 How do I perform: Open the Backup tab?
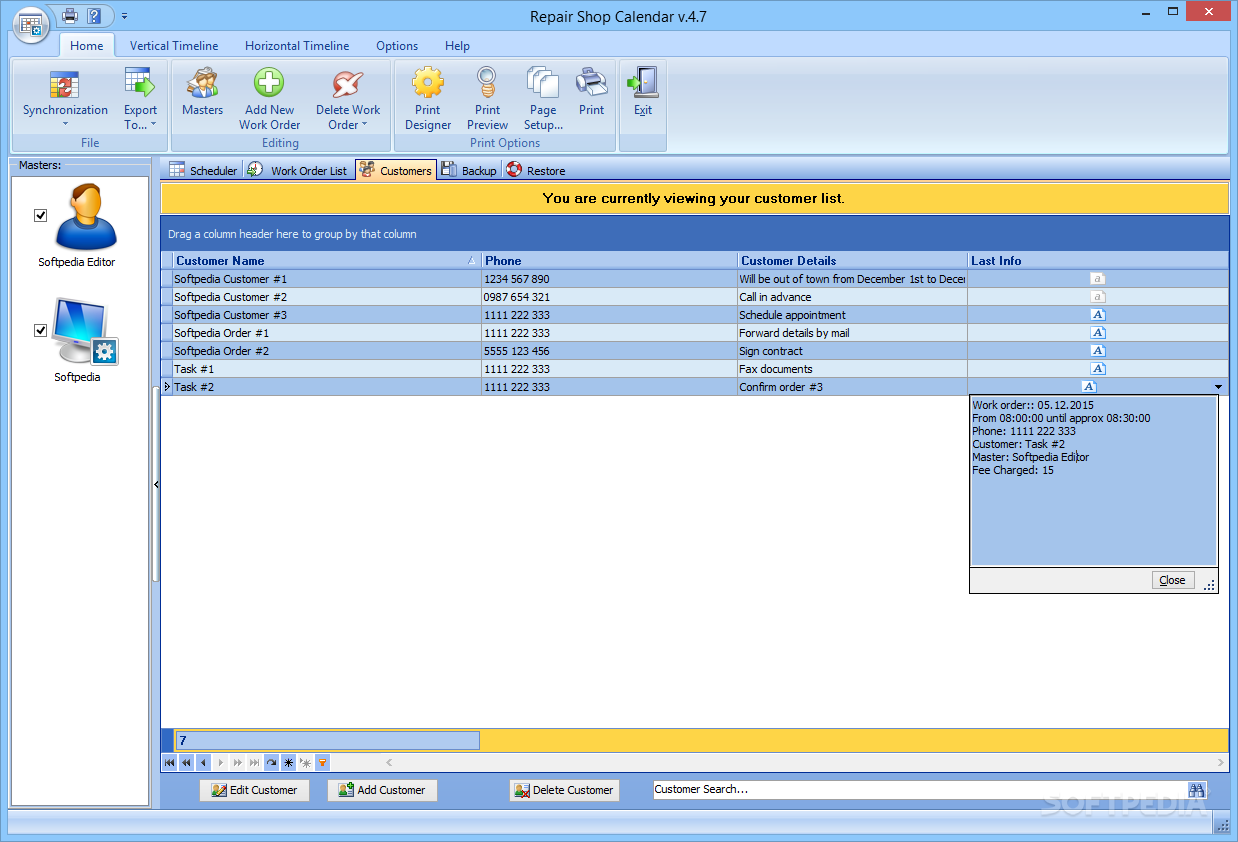tap(470, 171)
